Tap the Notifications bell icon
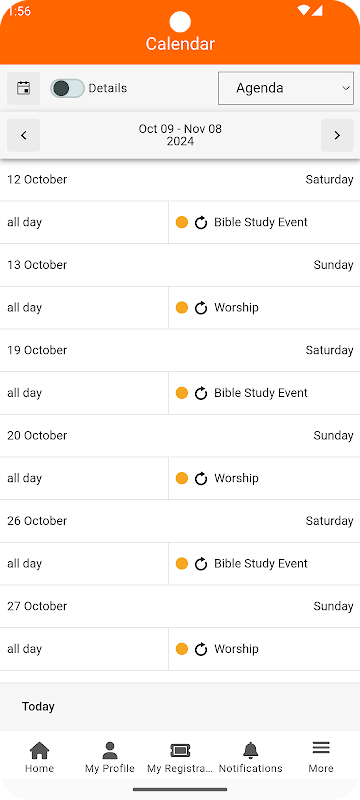 (250, 751)
